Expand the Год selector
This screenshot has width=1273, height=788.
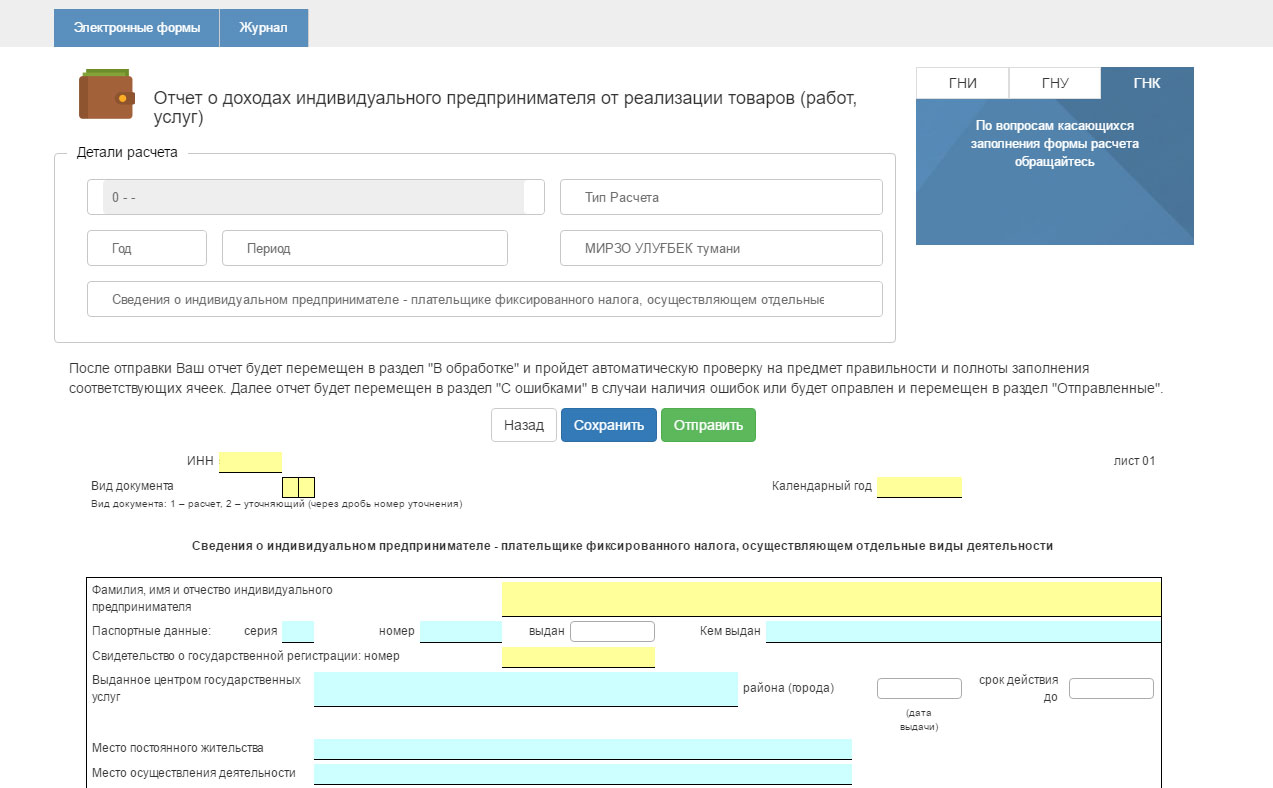tap(147, 248)
